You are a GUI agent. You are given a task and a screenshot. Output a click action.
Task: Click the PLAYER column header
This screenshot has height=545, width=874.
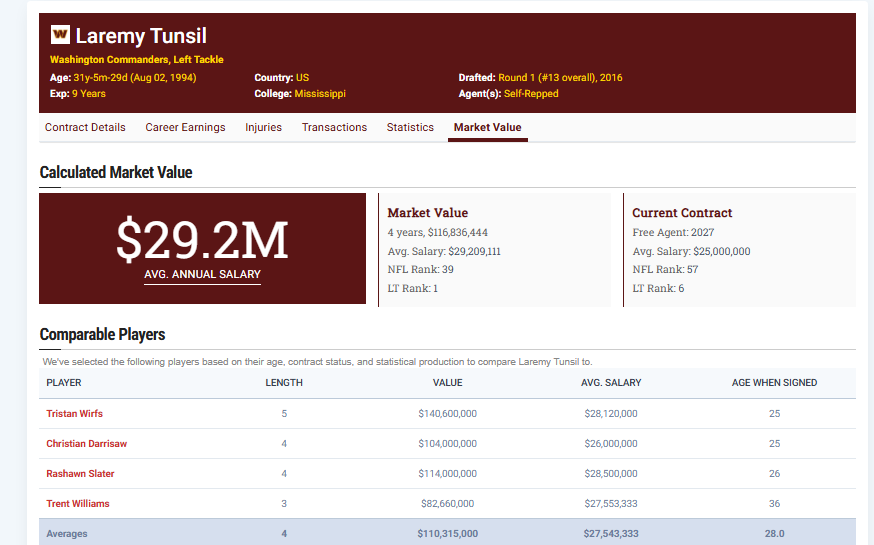tap(64, 383)
